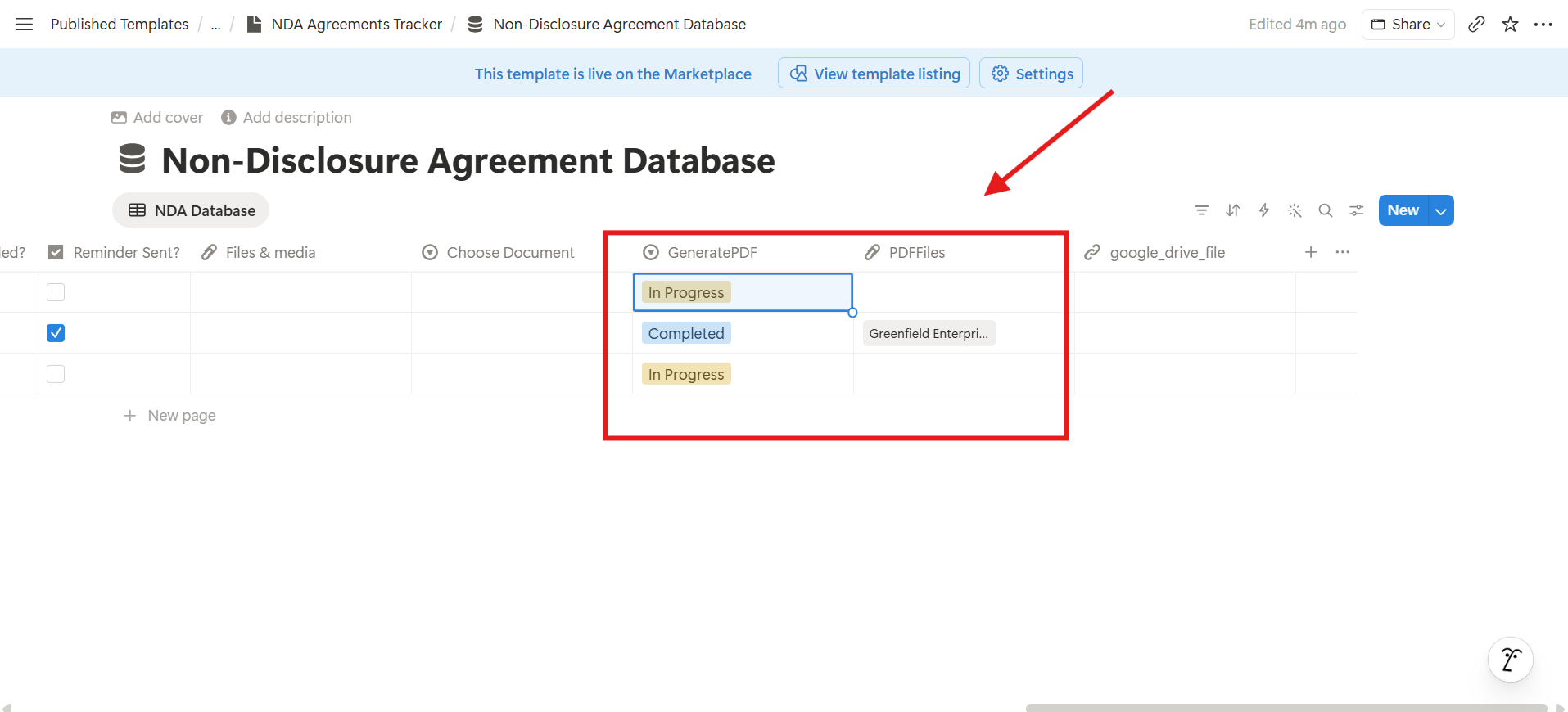Expand the breadcrumb ellipsis
The height and width of the screenshot is (712, 1568).
coord(215,25)
